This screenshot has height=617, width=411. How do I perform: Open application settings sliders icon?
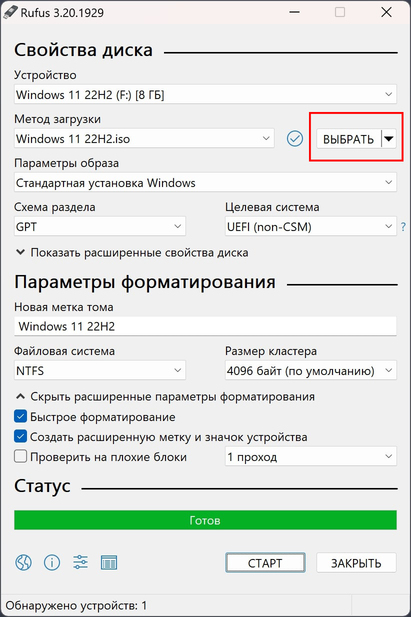[x=80, y=562]
